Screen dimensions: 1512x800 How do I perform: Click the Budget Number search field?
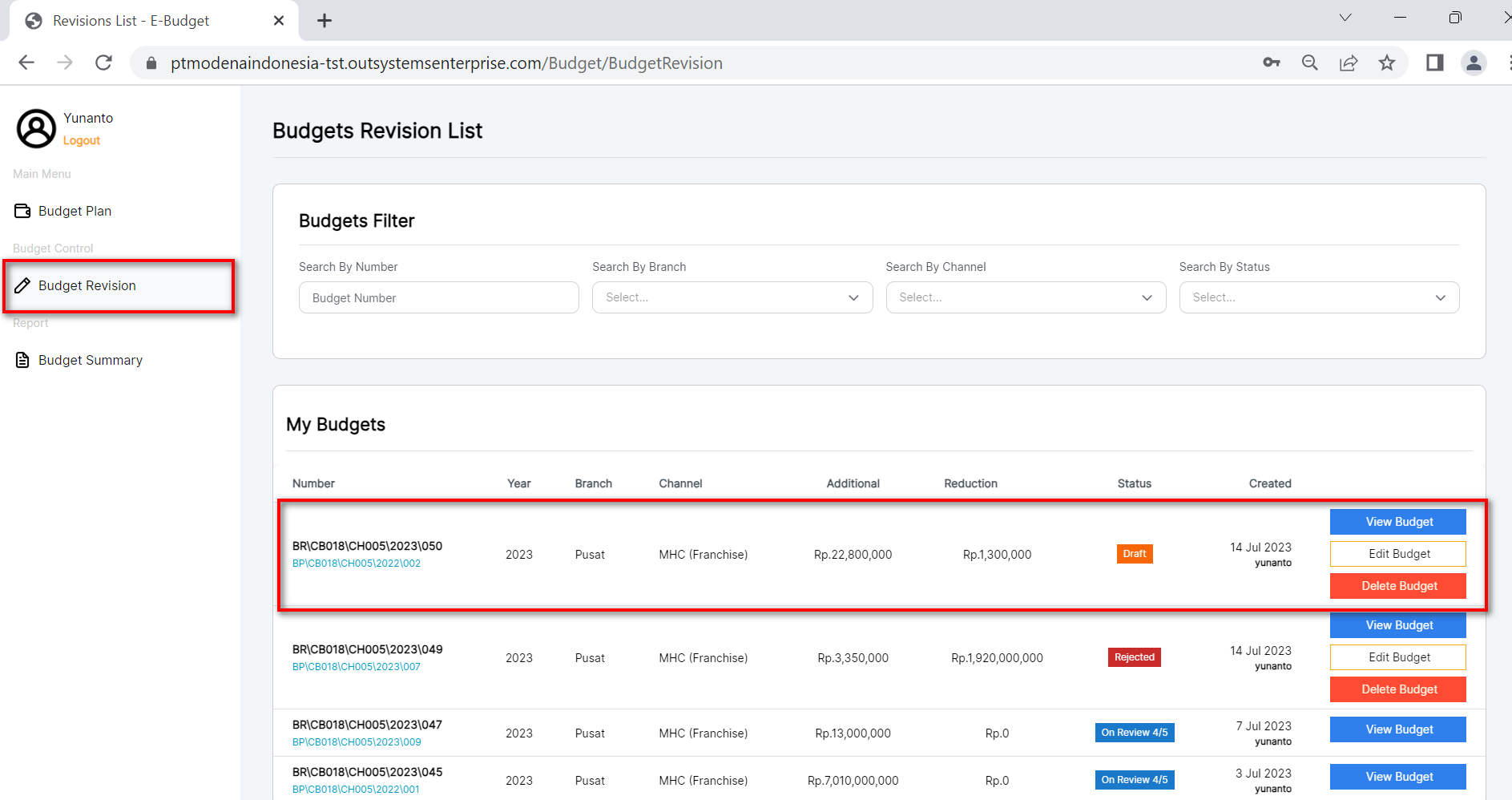[x=438, y=297]
